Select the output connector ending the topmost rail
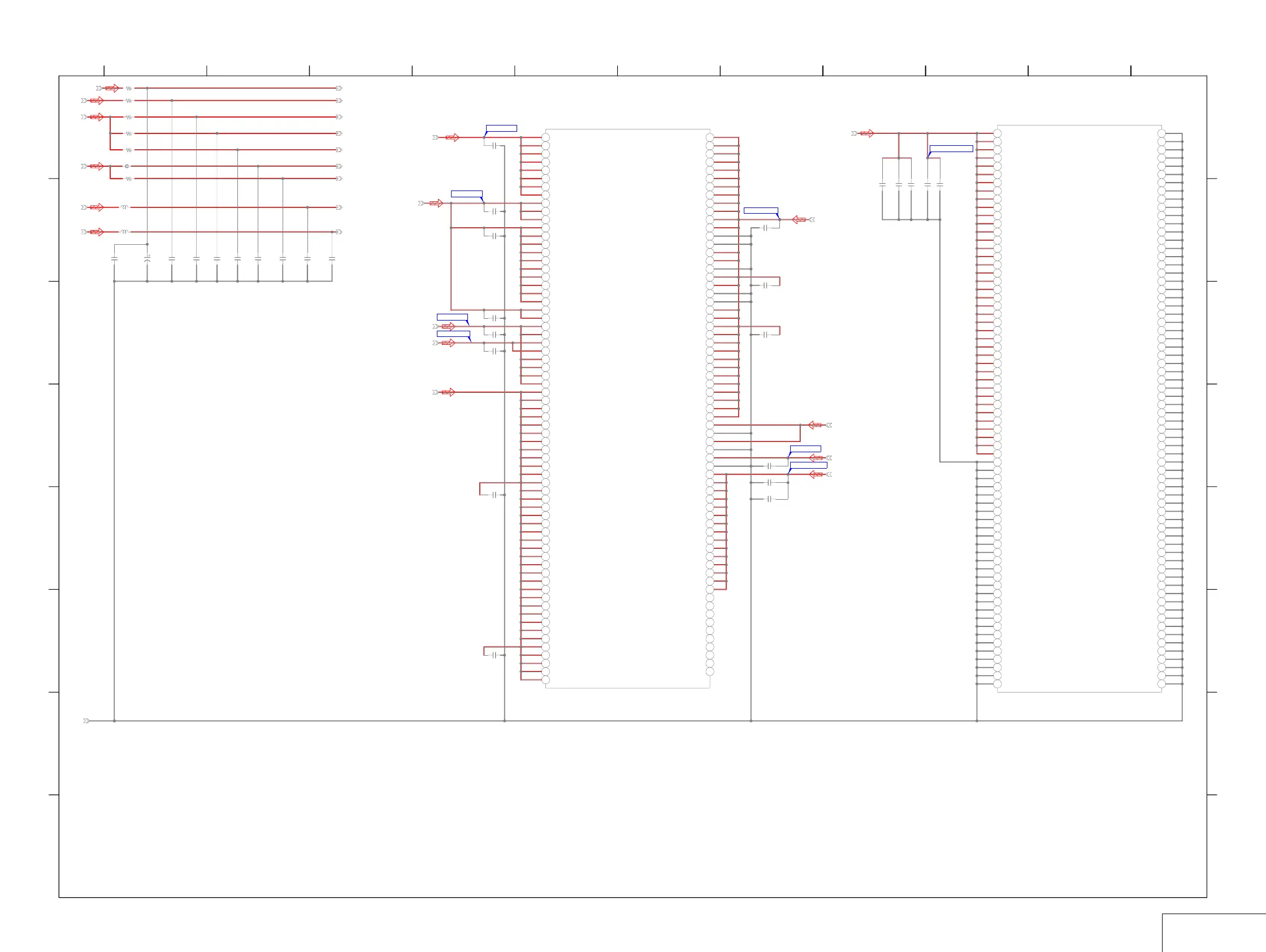The image size is (1266, 952). click(340, 88)
